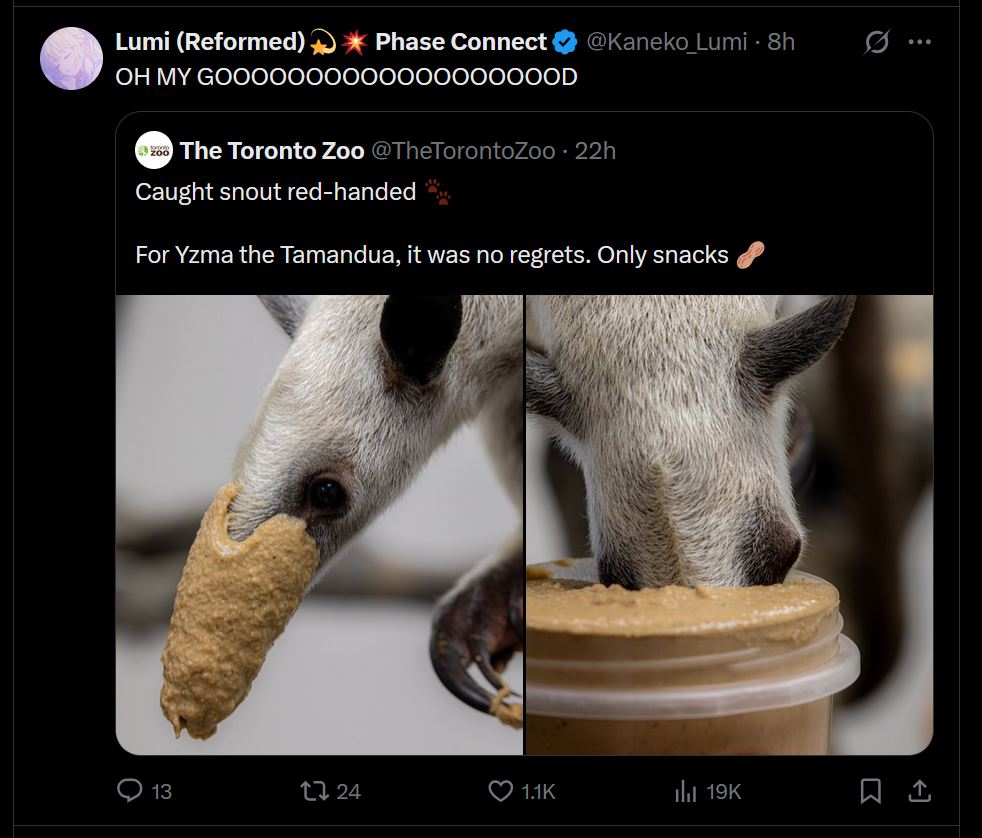Repost this tweet via retweet icon
982x838 pixels.
coord(314,791)
